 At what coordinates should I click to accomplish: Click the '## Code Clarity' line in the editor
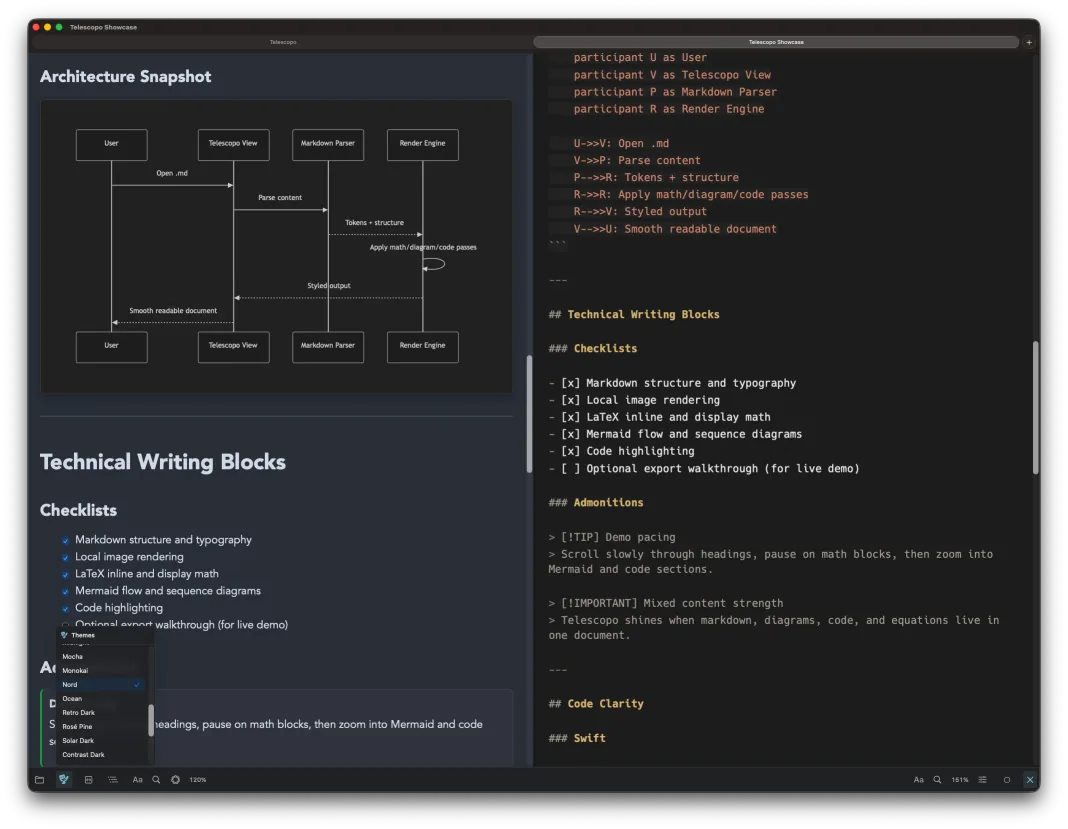596,704
